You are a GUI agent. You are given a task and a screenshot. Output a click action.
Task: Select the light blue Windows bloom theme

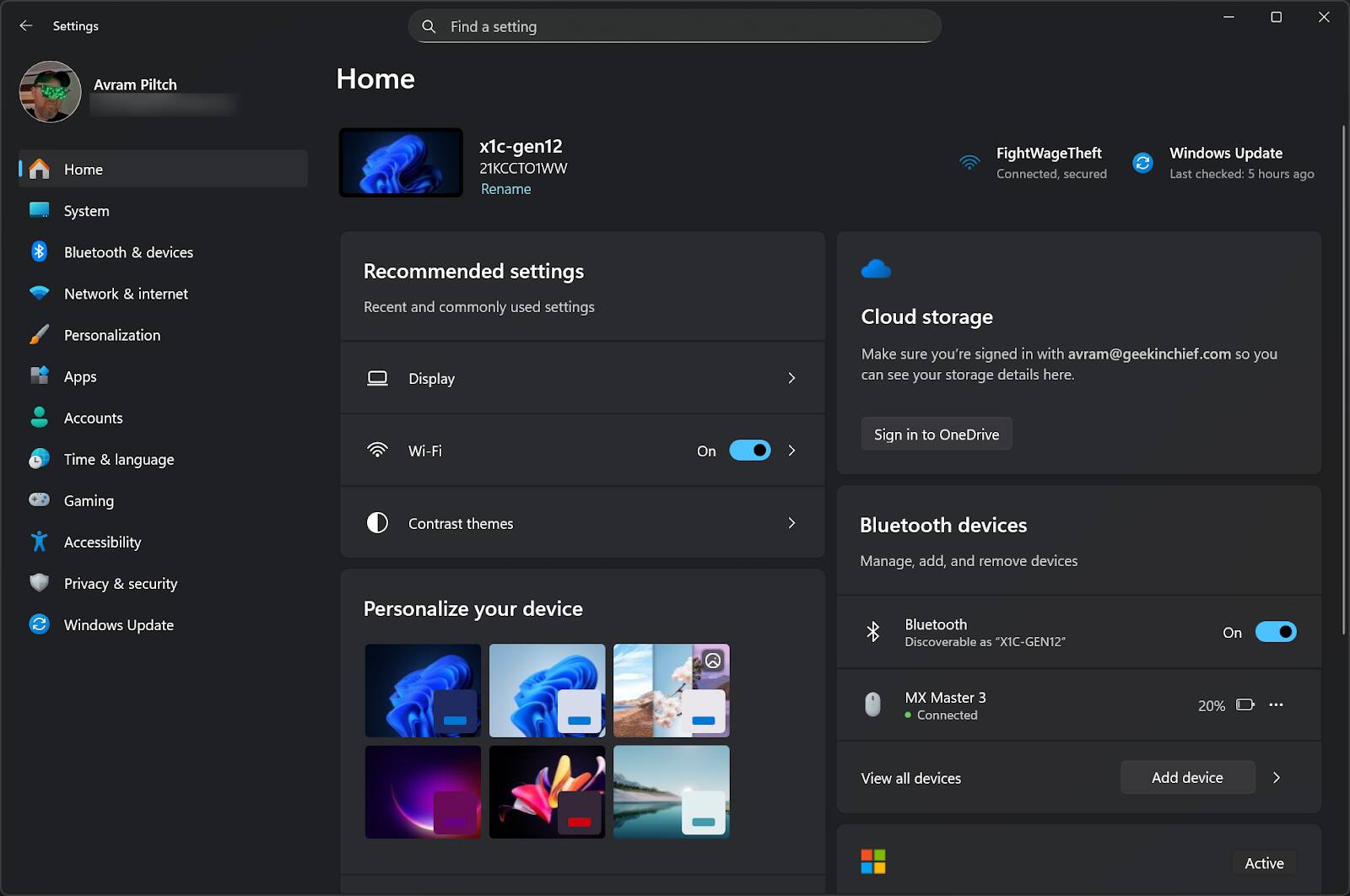[547, 690]
